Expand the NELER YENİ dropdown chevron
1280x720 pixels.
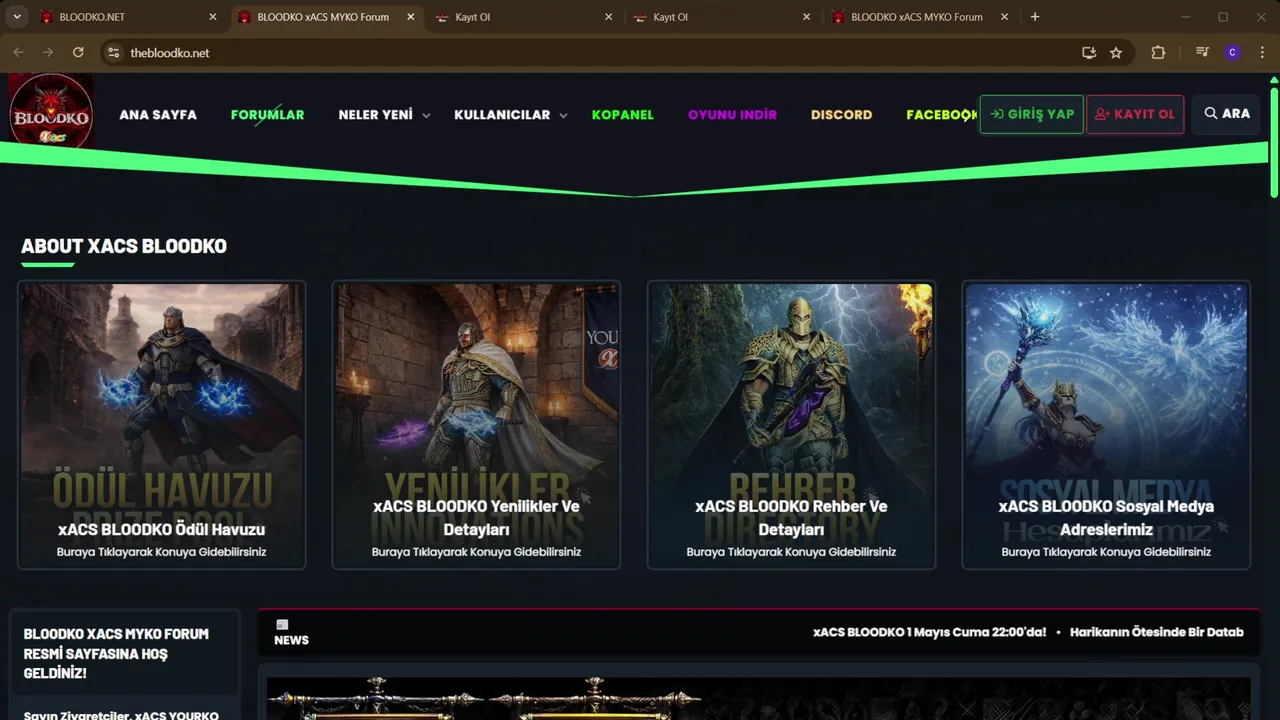426,116
